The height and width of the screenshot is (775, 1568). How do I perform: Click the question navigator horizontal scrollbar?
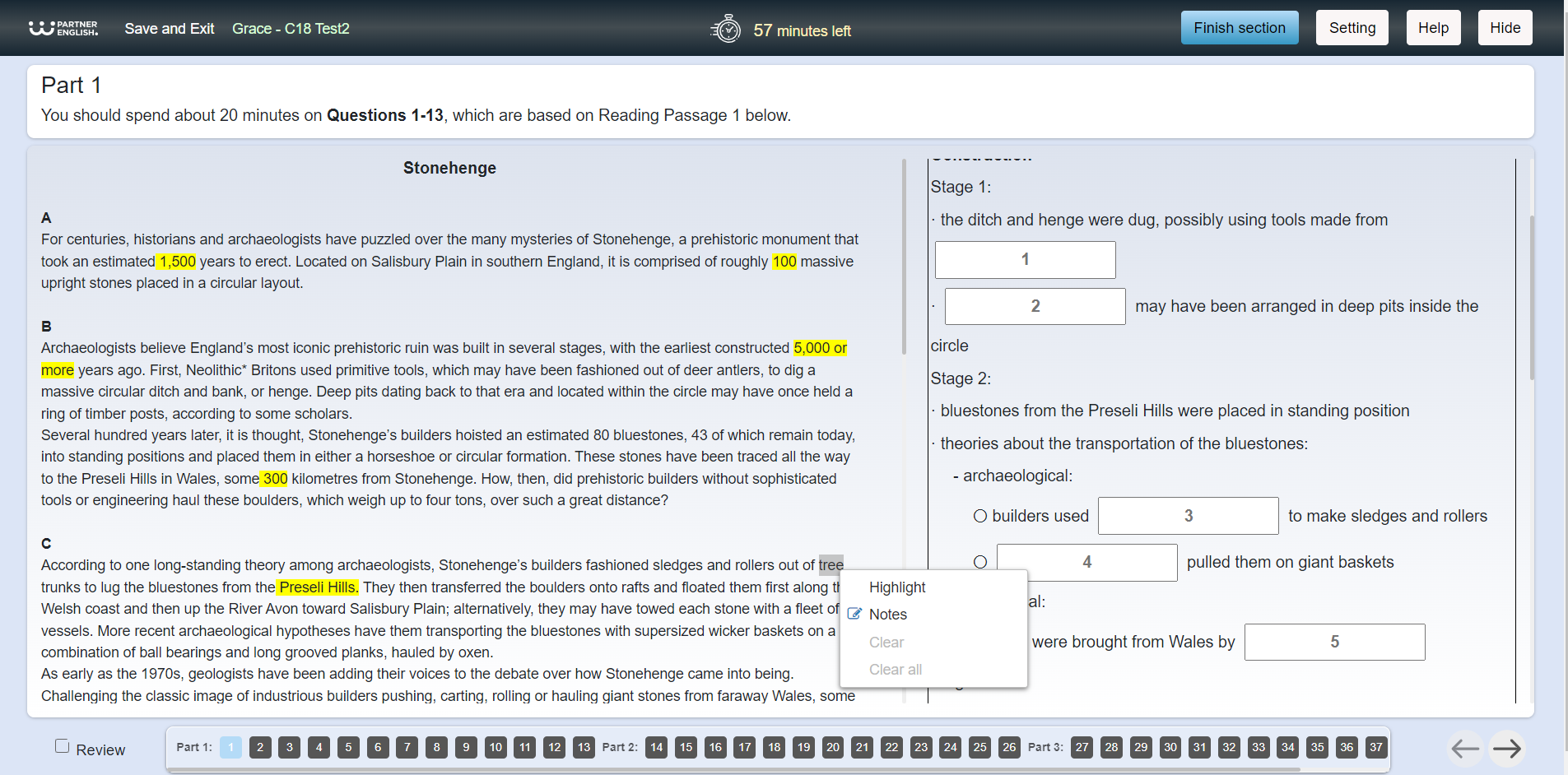(733, 770)
